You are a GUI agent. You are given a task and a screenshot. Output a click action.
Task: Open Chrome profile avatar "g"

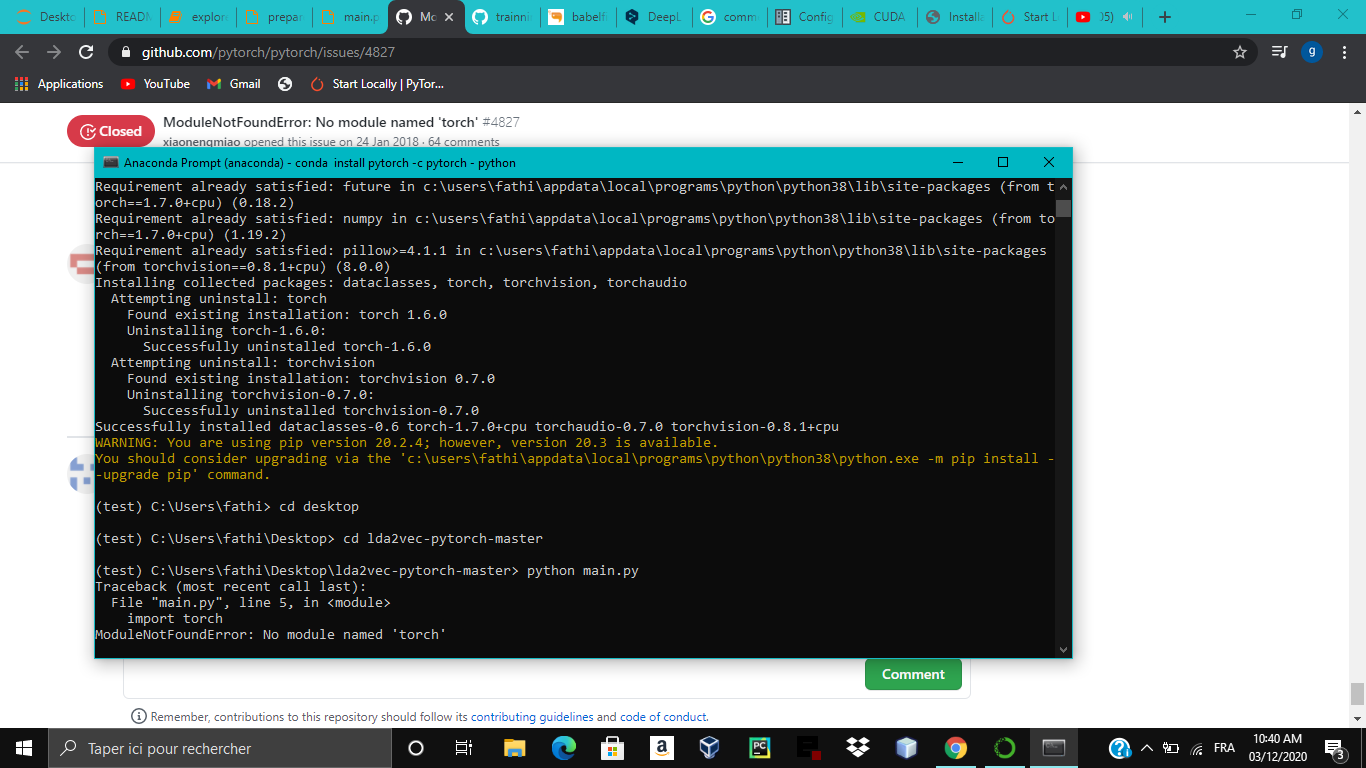coord(1311,51)
